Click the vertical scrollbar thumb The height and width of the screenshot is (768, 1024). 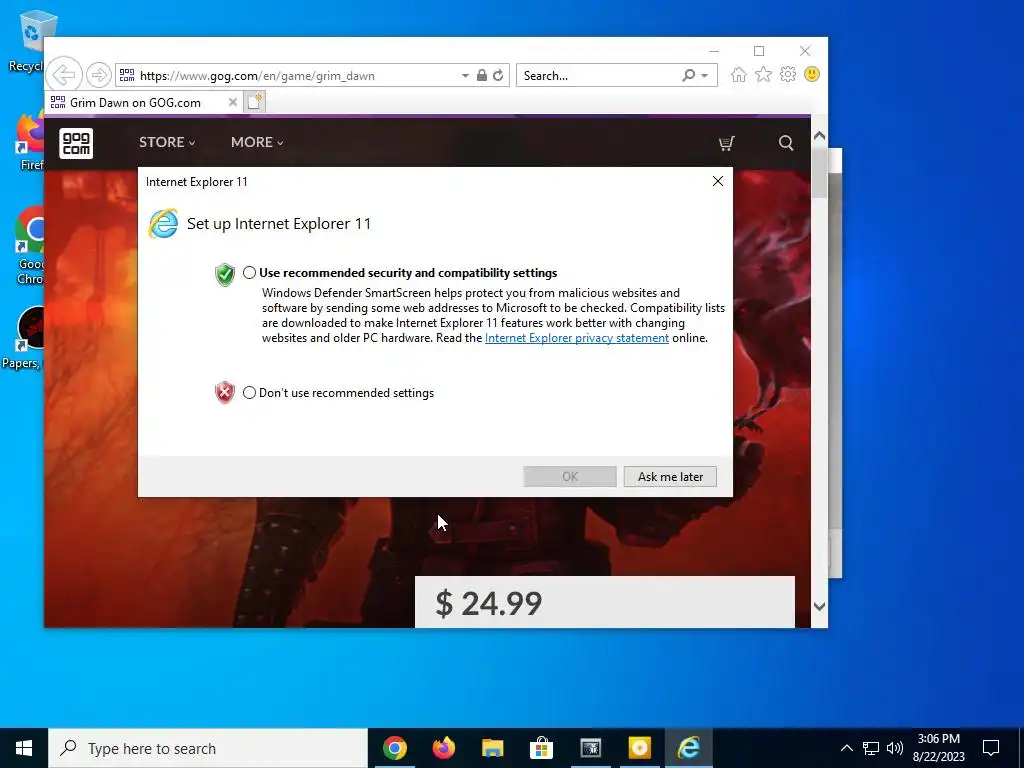[x=819, y=172]
